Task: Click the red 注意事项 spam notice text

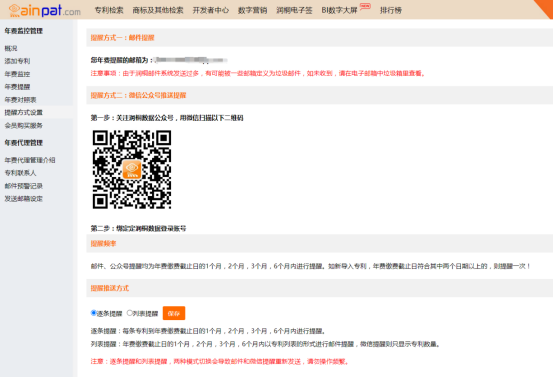Action: click(258, 73)
